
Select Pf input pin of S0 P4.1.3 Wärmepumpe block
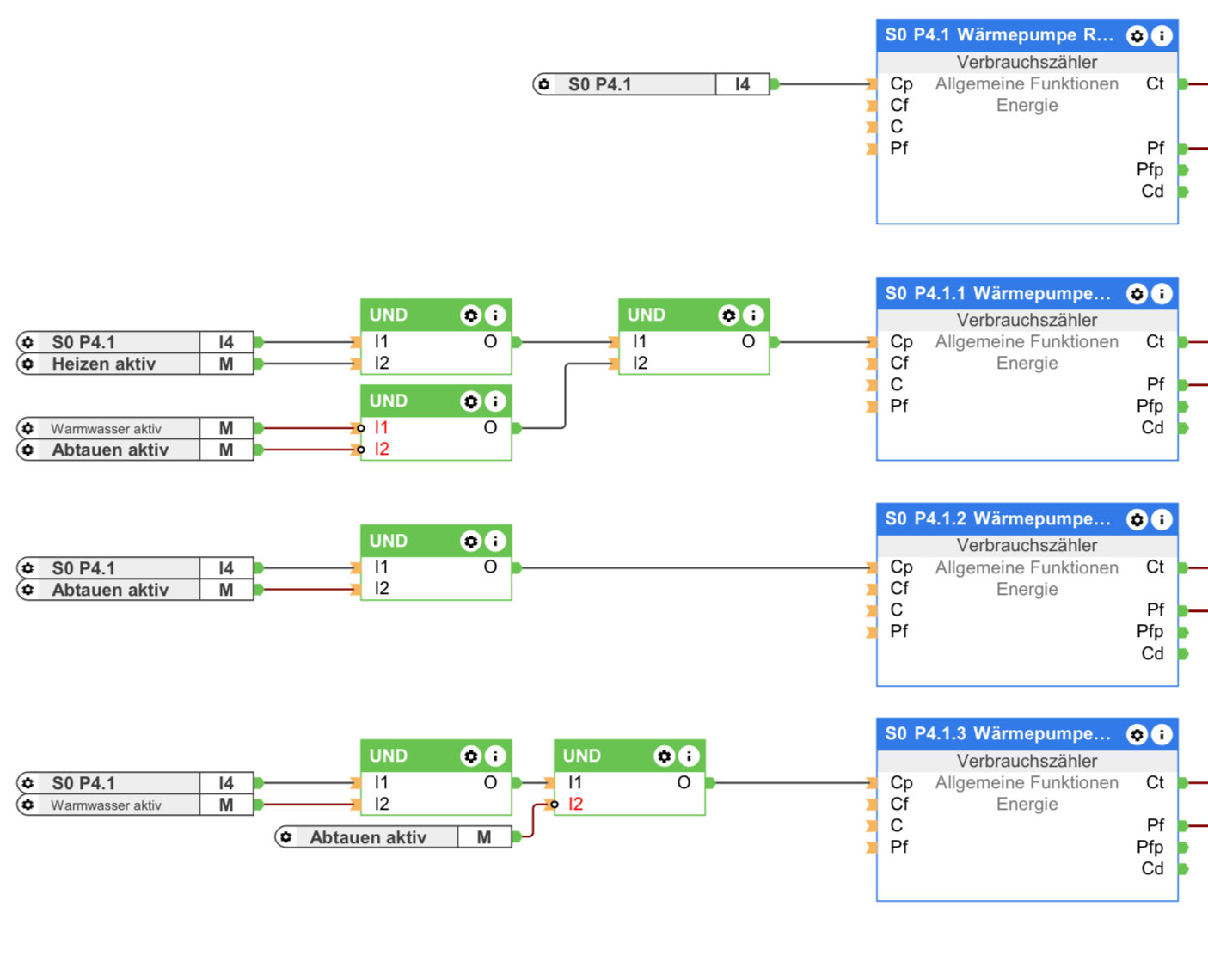pos(872,848)
